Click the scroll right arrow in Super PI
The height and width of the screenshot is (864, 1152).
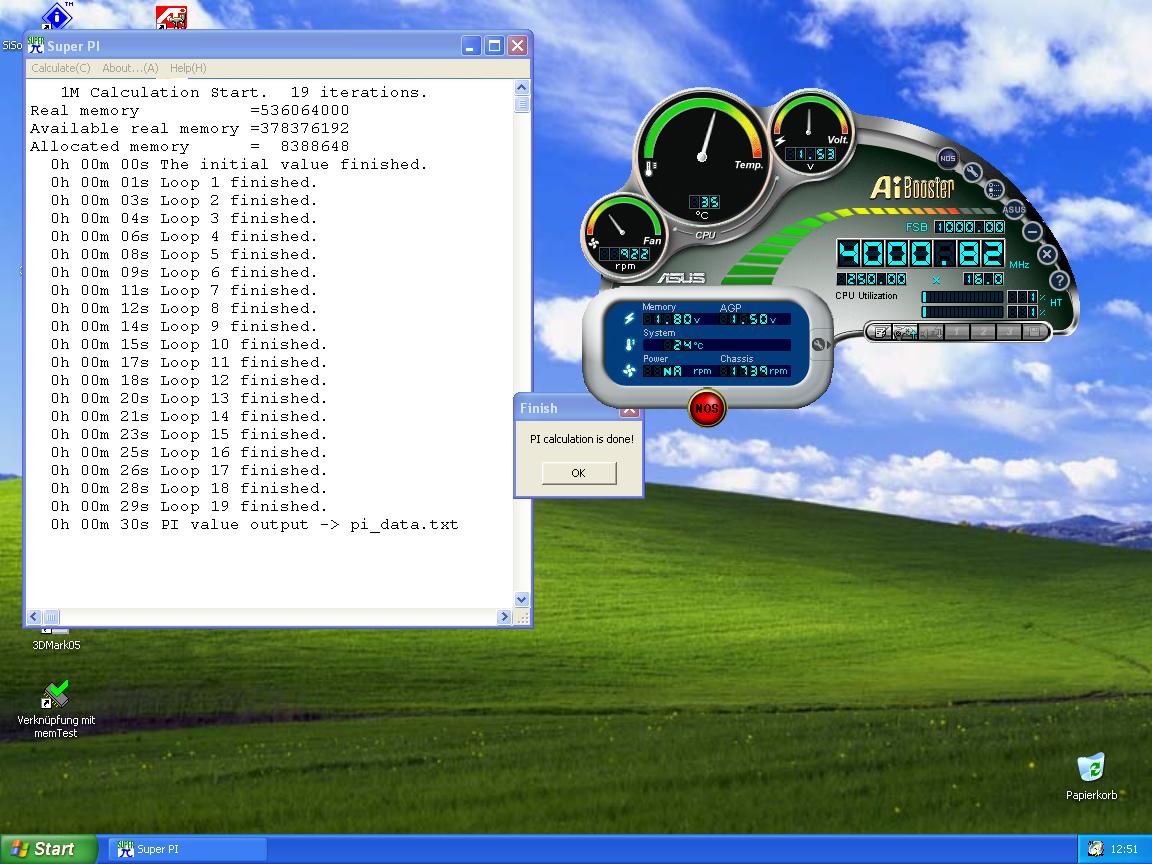[x=504, y=617]
